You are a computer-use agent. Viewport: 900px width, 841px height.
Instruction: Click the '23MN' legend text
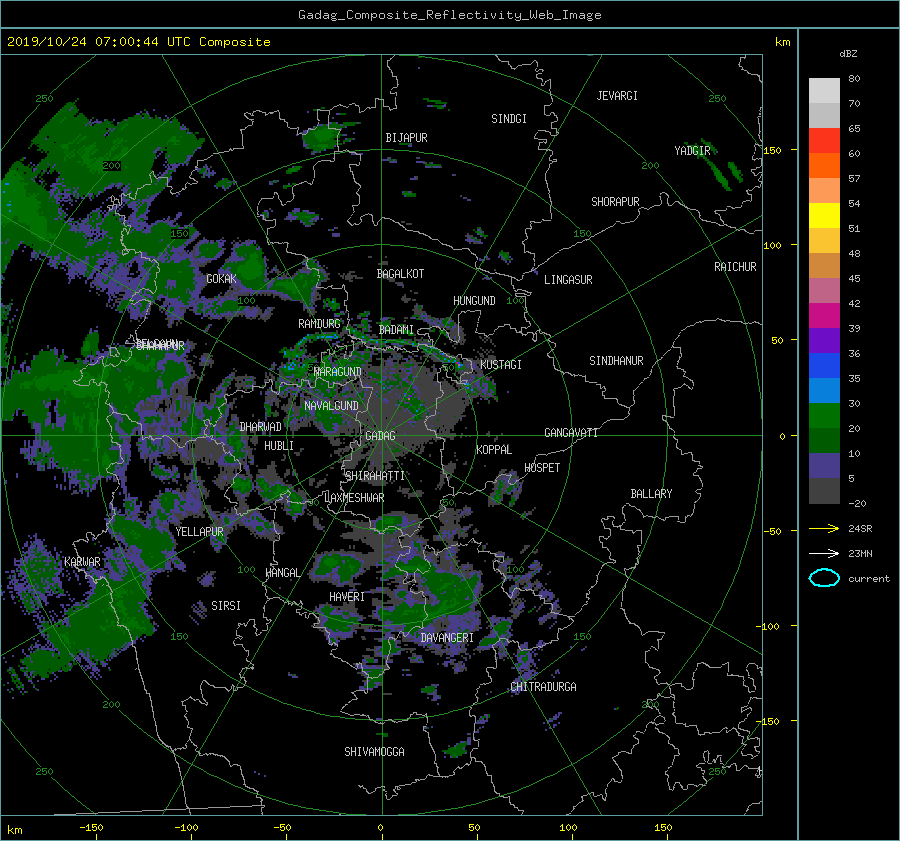(x=860, y=554)
